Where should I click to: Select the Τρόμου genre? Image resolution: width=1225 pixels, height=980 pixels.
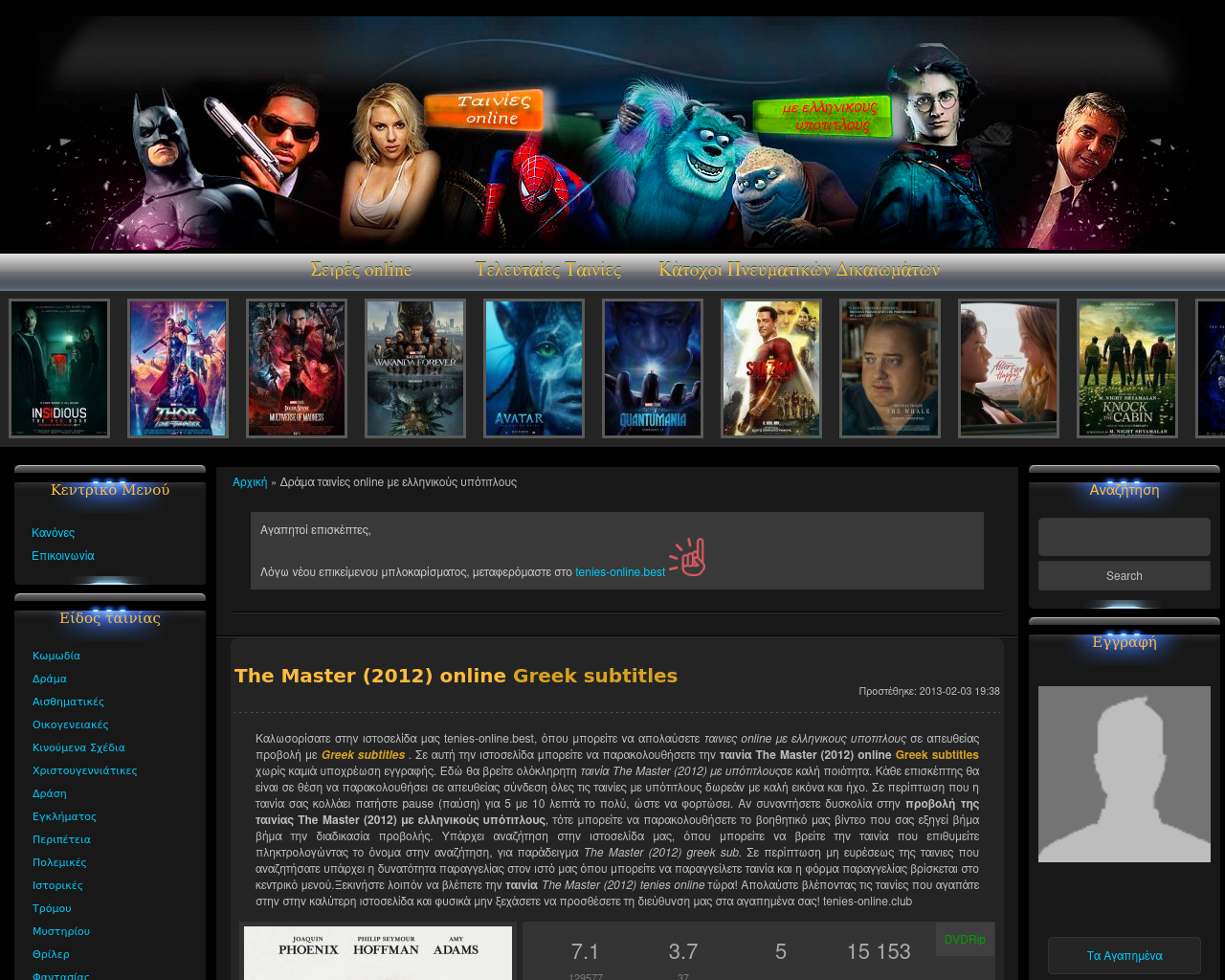[52, 908]
